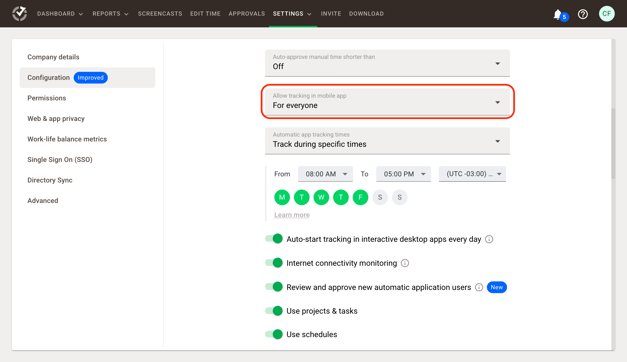Open Allow tracking in mobile app dropdown
The image size is (627, 362).
point(387,102)
